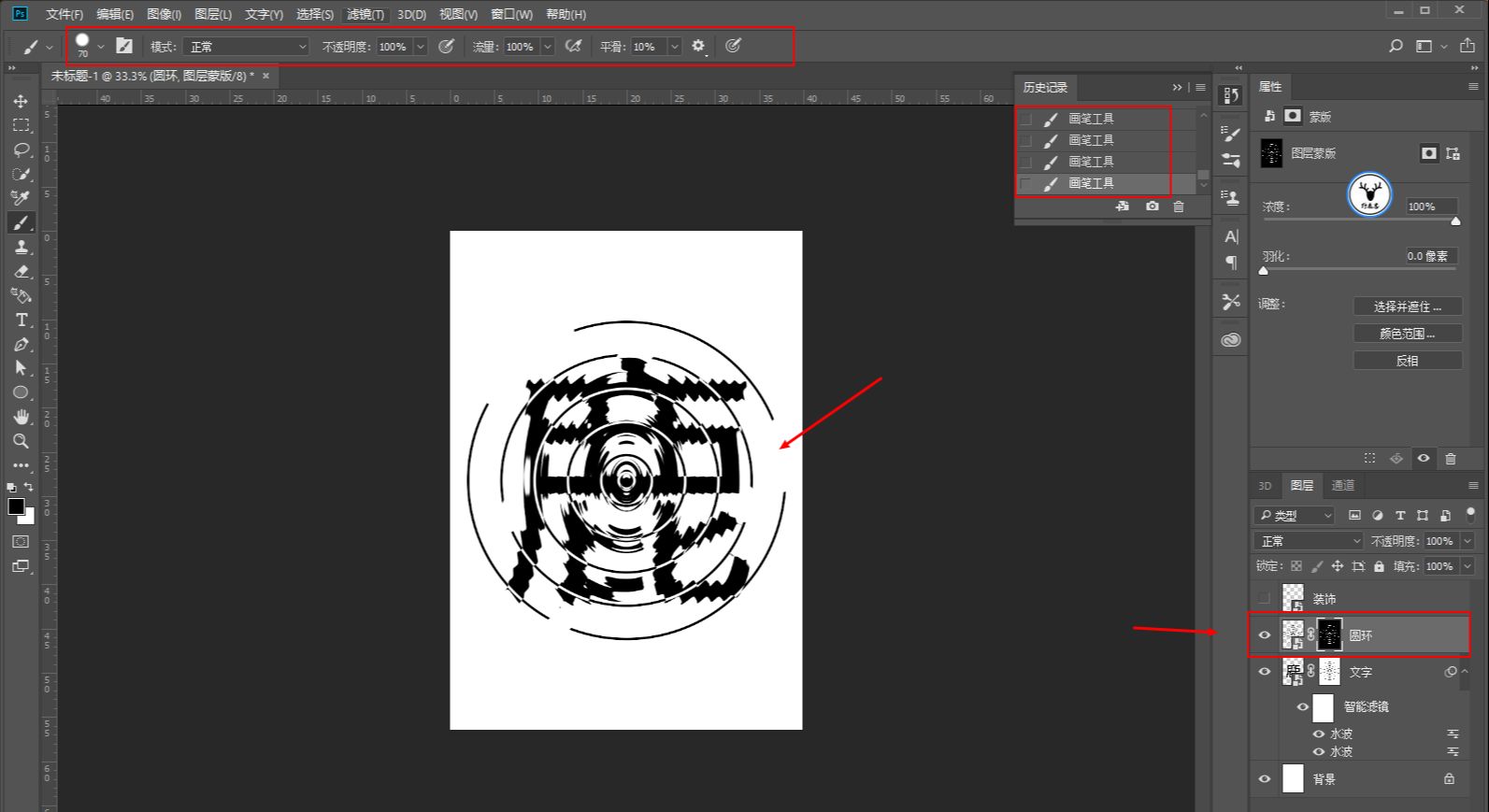Lock all for the layer
1489x812 pixels.
[1379, 566]
